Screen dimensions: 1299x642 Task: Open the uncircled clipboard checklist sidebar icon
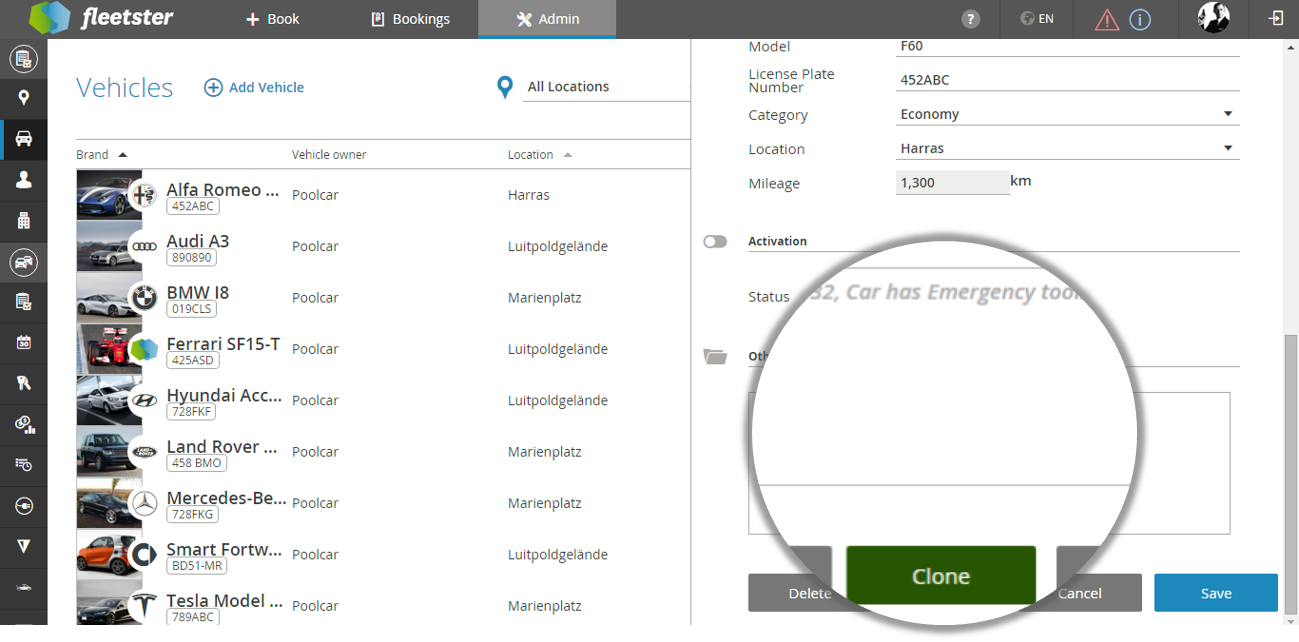point(24,302)
